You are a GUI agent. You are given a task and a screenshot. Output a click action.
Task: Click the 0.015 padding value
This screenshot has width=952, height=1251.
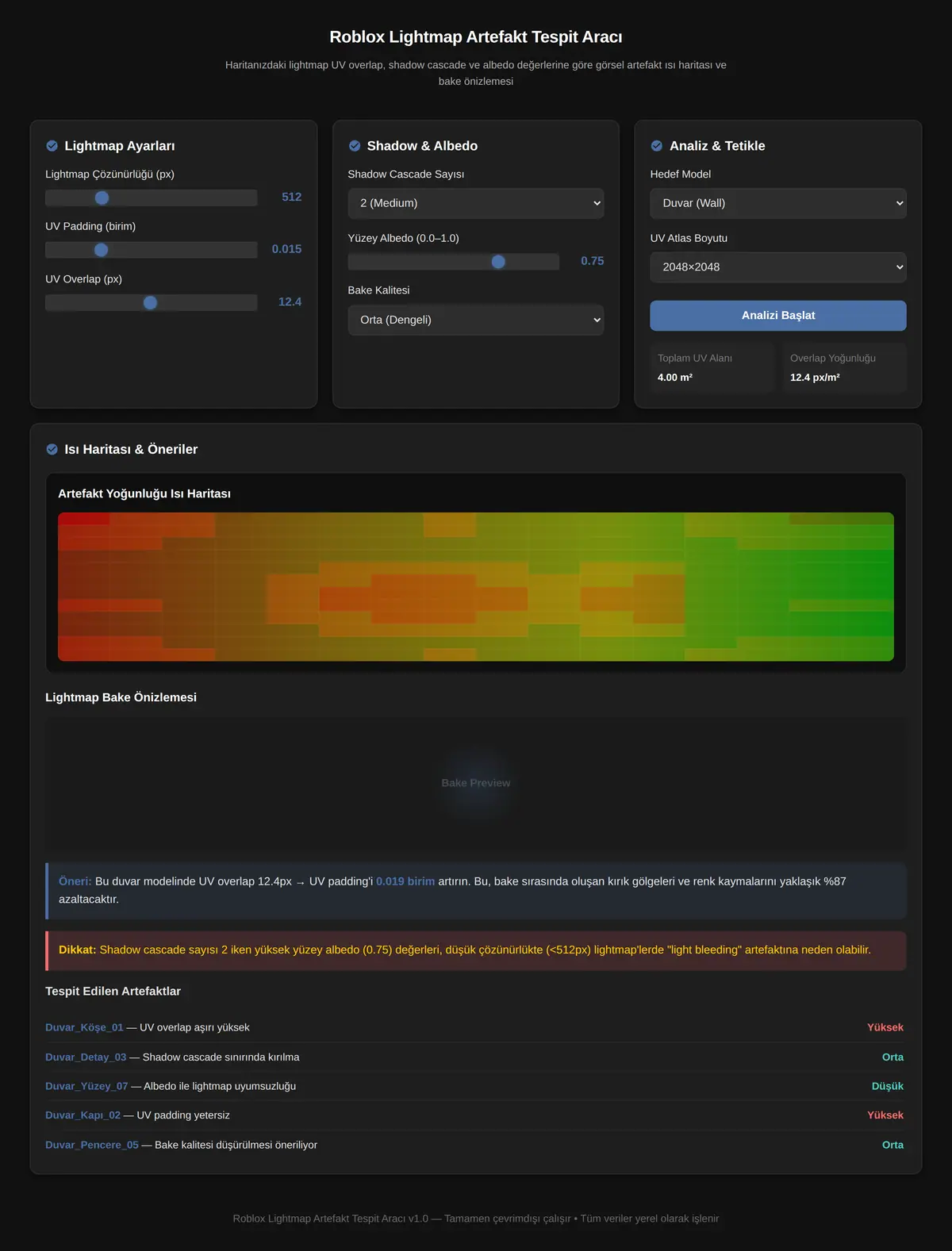click(286, 249)
